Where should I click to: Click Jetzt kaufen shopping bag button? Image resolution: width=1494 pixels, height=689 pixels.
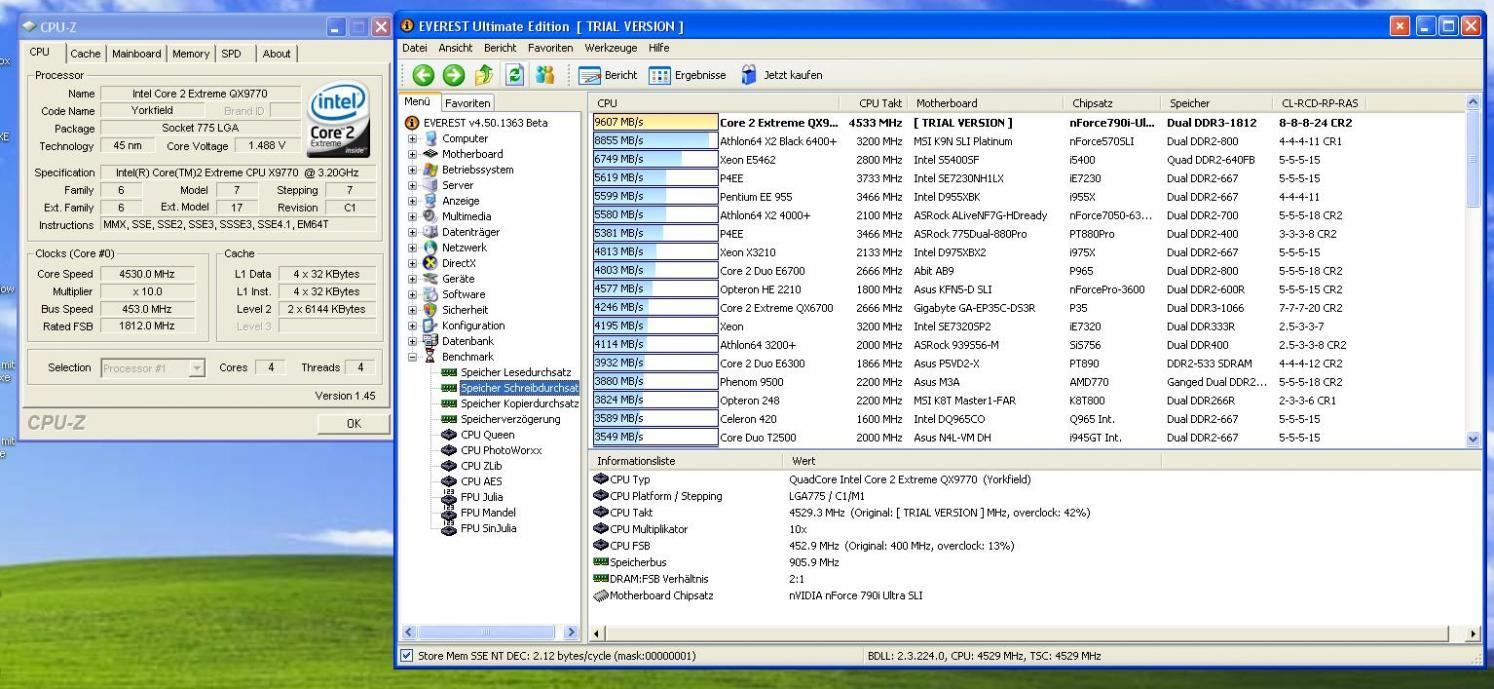(781, 75)
